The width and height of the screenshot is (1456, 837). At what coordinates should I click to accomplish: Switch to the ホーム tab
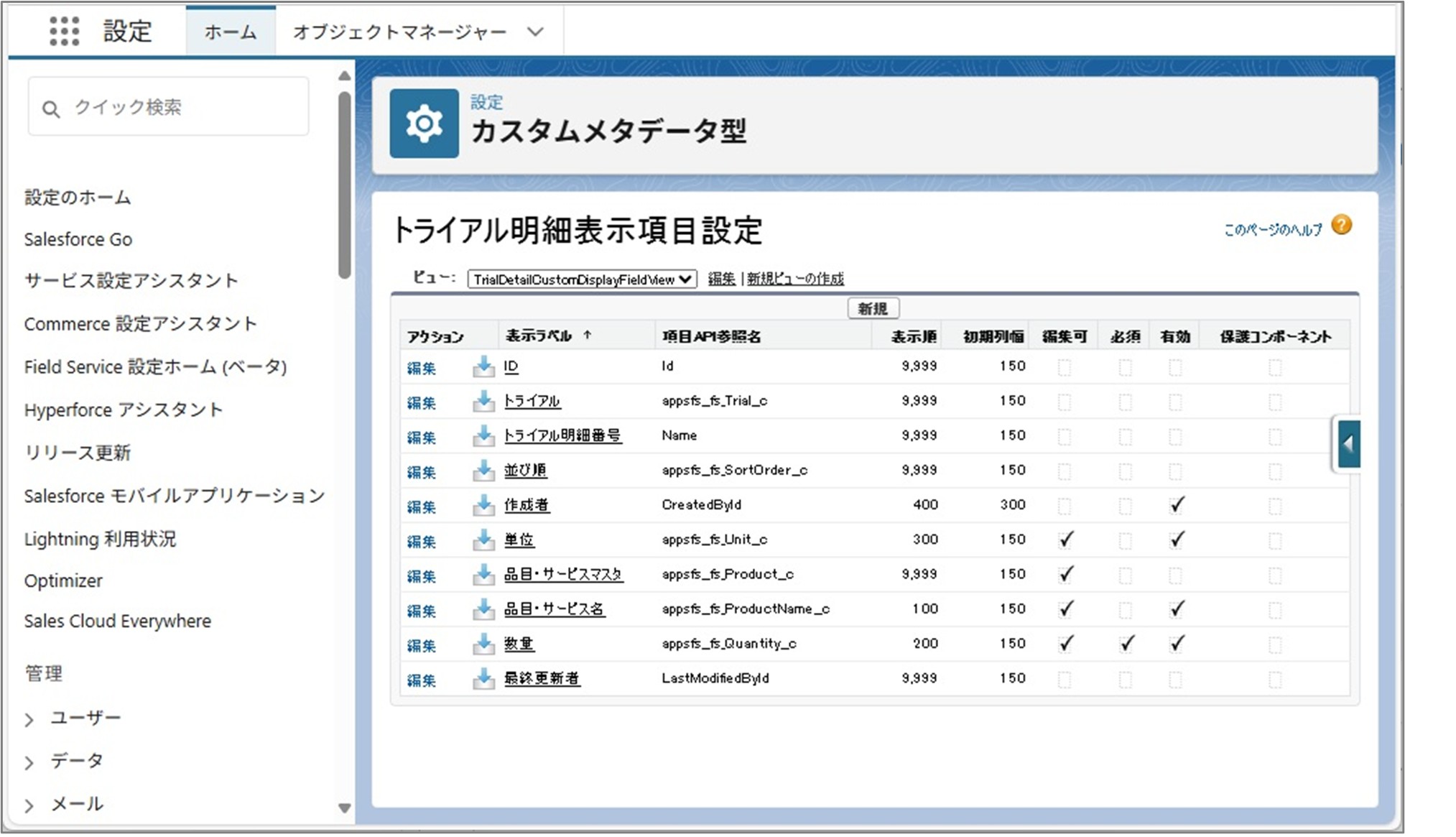(231, 32)
